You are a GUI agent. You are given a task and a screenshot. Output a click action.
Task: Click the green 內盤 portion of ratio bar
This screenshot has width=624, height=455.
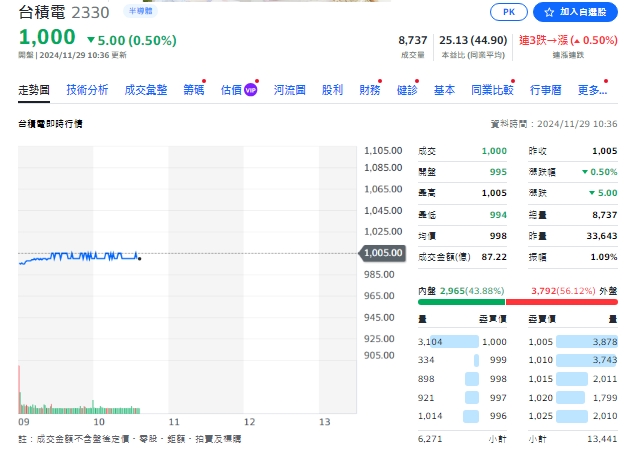coord(461,302)
